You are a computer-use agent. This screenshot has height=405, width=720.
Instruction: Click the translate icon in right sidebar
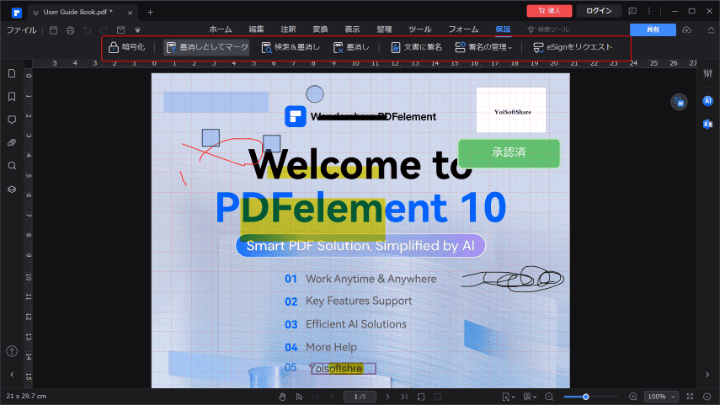708,124
